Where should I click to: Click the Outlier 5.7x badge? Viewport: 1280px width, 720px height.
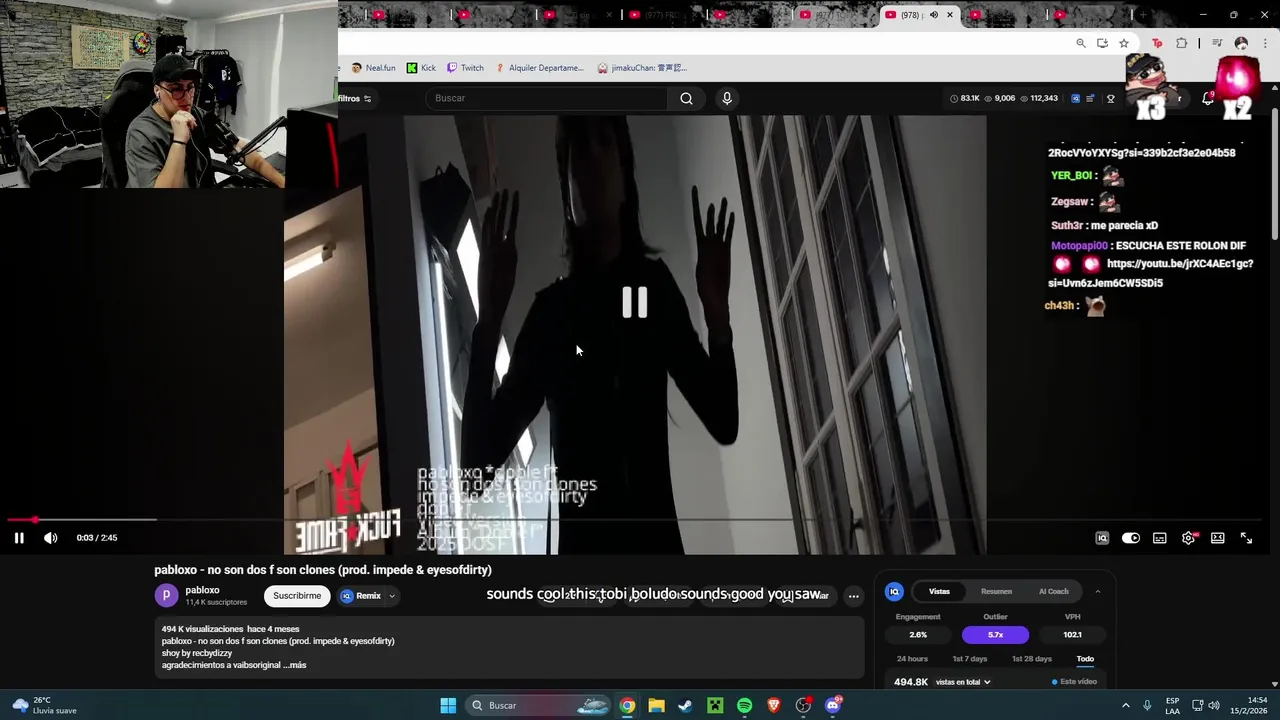click(x=995, y=635)
